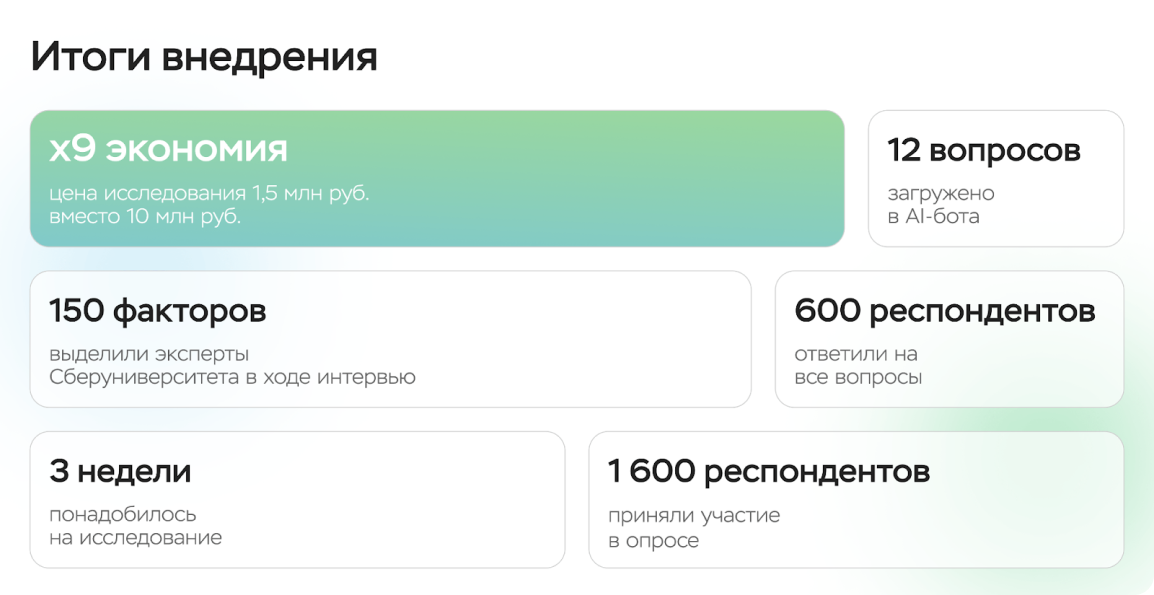
Task: Click the "Итоги внедрения" heading
Action: tap(204, 59)
